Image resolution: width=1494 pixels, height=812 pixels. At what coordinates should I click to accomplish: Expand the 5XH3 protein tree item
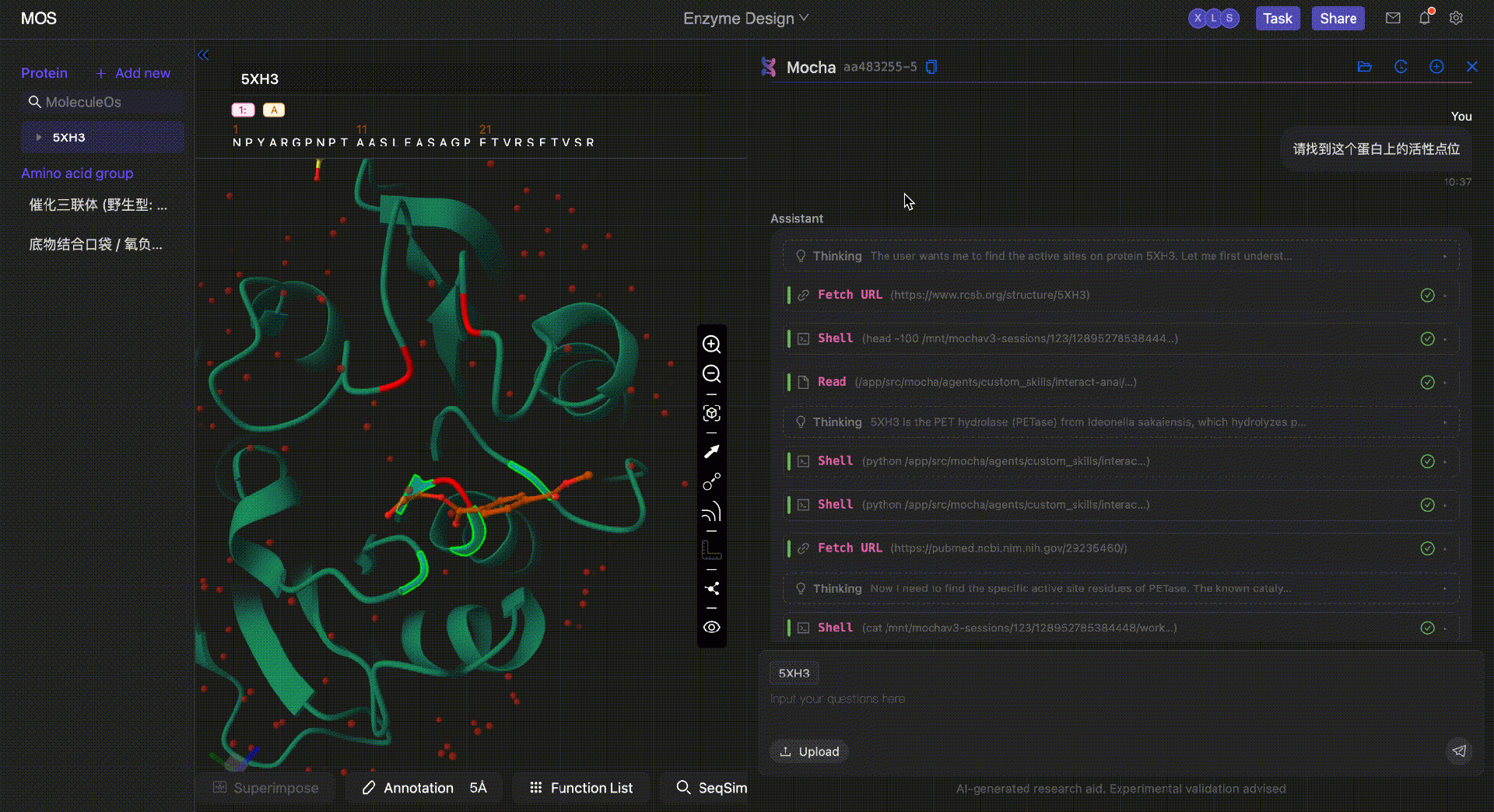tap(38, 138)
